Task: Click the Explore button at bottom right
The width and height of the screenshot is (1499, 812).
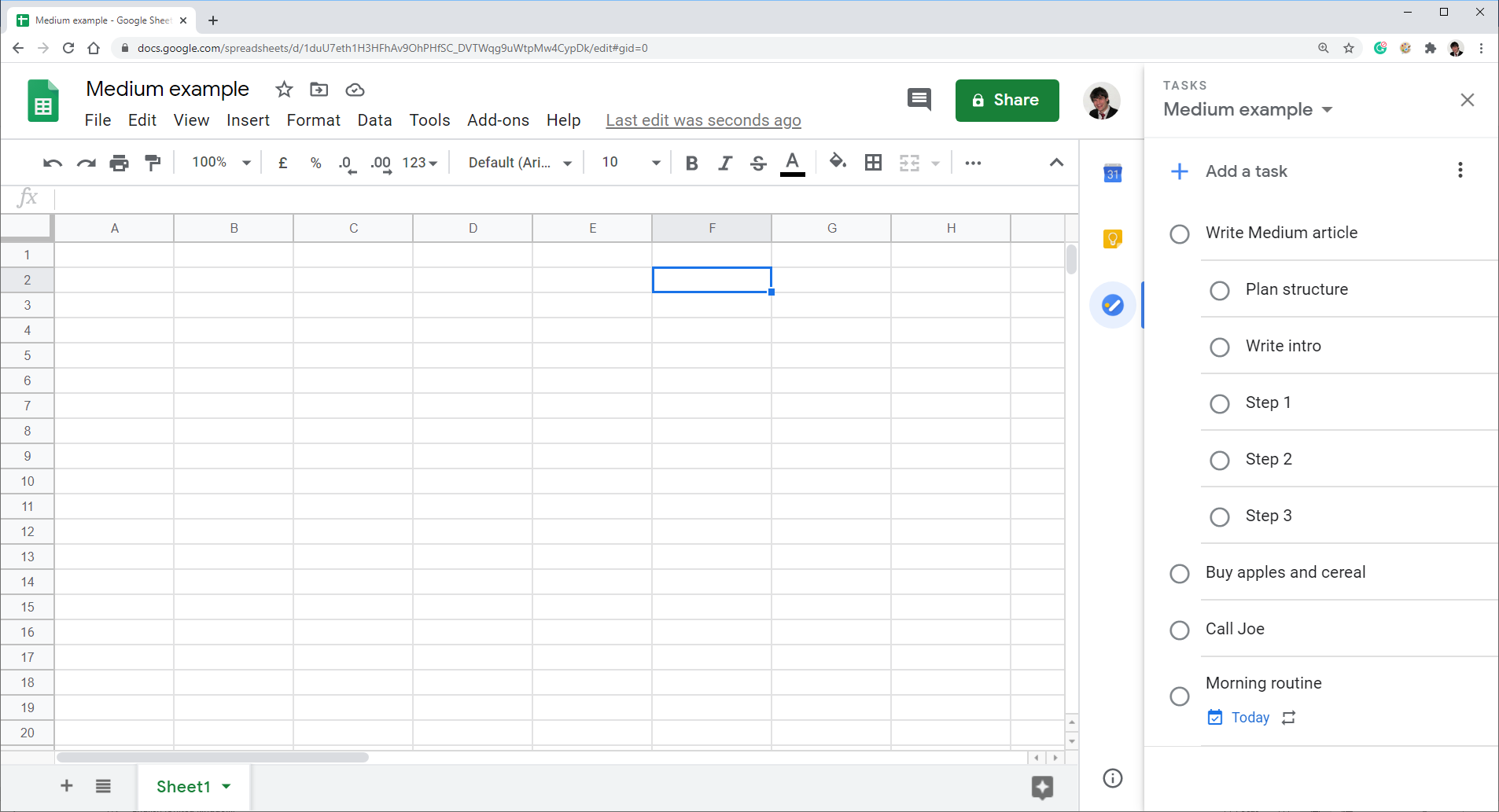Action: pos(1042,787)
